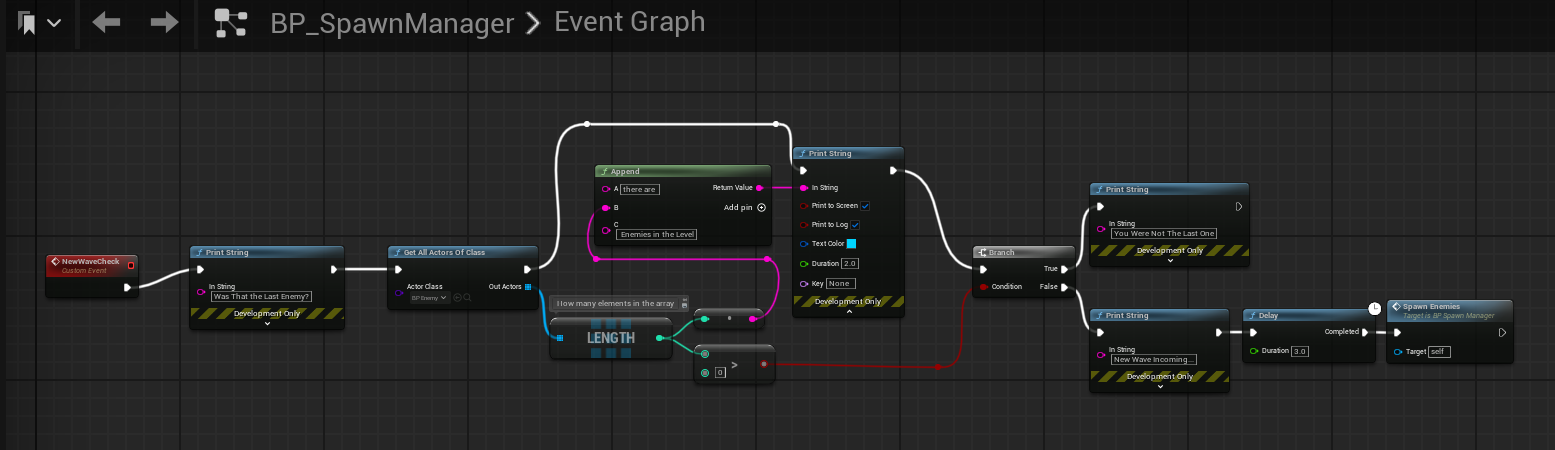
Task: Expand the 'New Wave Incoming' Print String node
Action: pos(1161,386)
